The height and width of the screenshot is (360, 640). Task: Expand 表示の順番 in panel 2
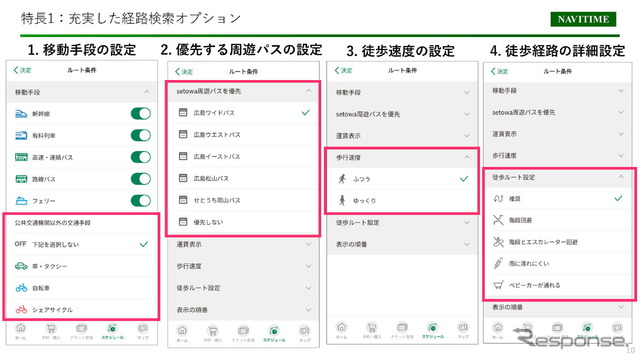[x=243, y=310]
